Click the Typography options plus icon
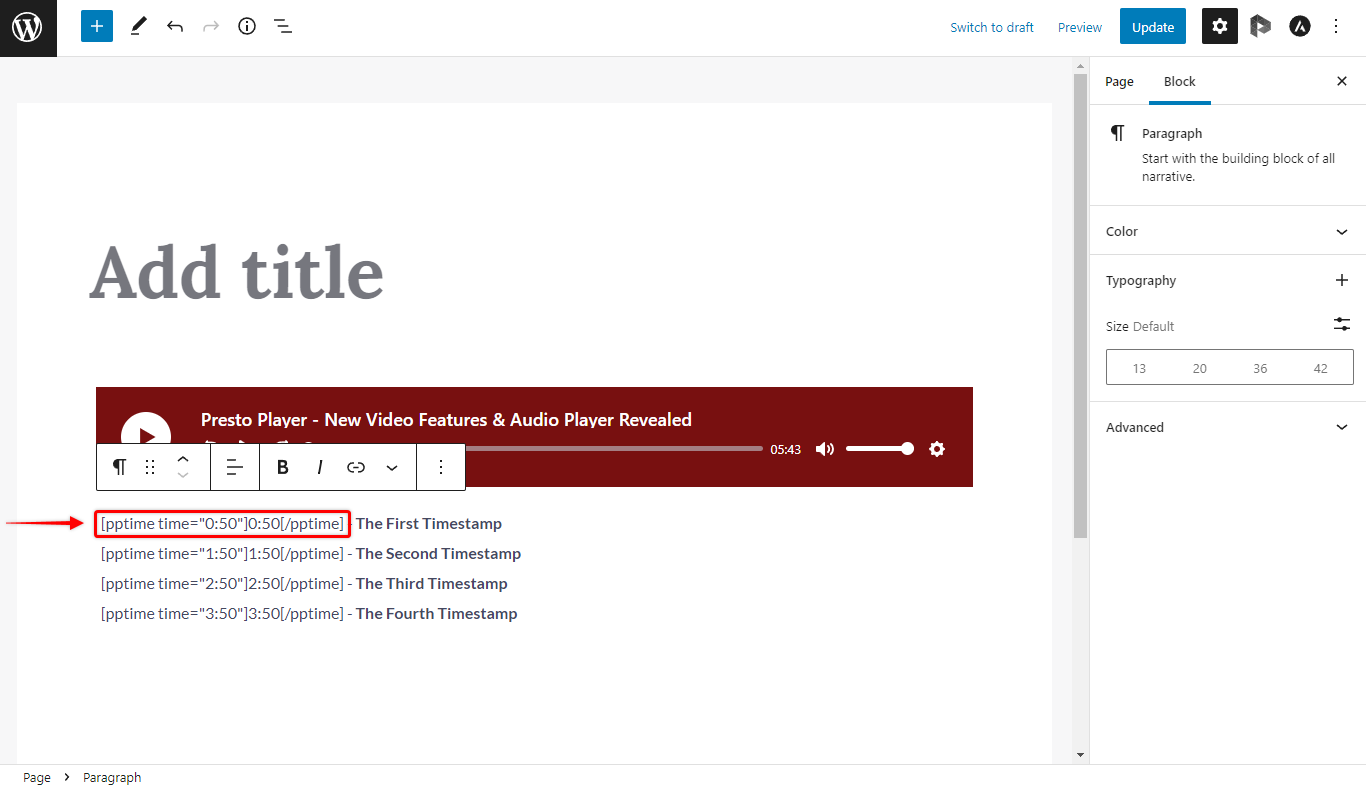The image size is (1366, 786). pyautogui.click(x=1342, y=280)
